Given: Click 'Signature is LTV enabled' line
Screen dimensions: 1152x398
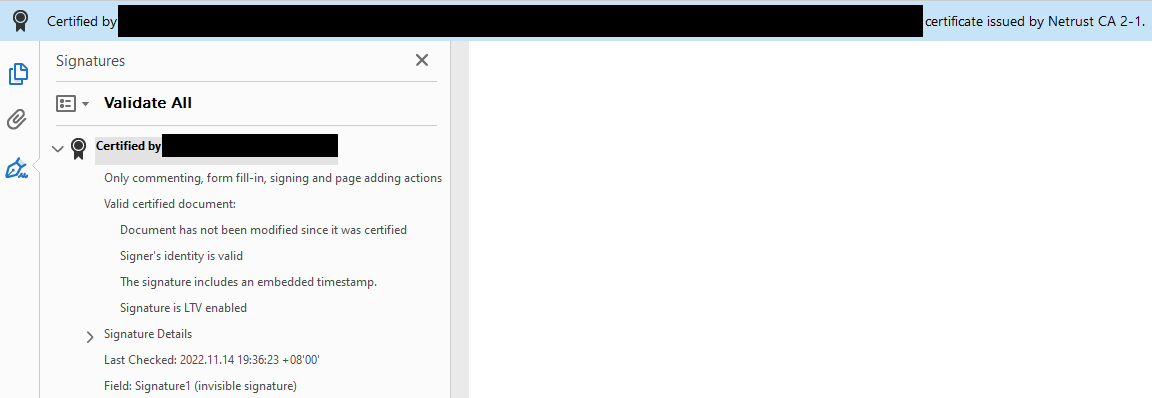Looking at the screenshot, I should coord(183,308).
